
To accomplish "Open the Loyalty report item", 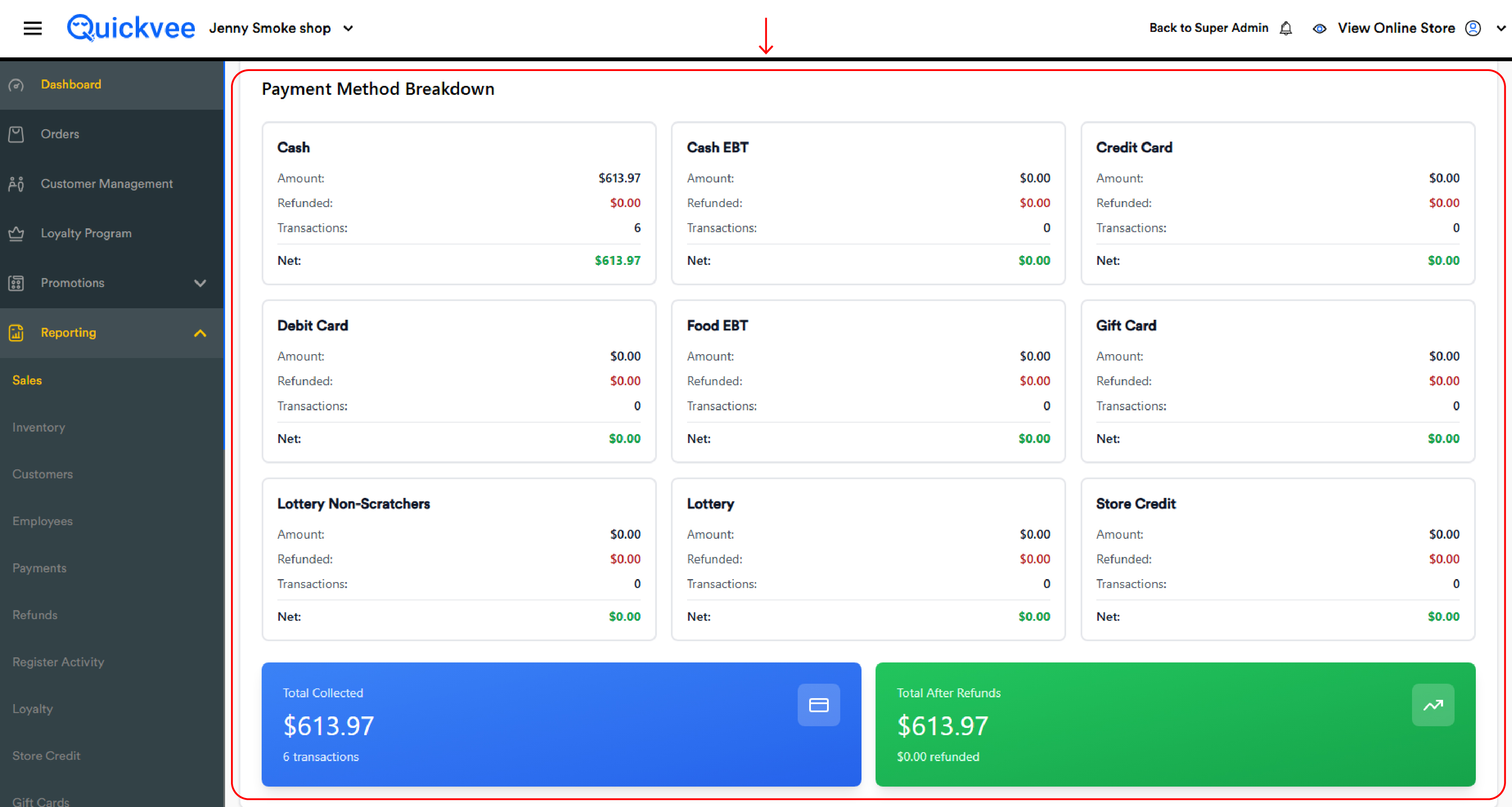I will tap(32, 708).
